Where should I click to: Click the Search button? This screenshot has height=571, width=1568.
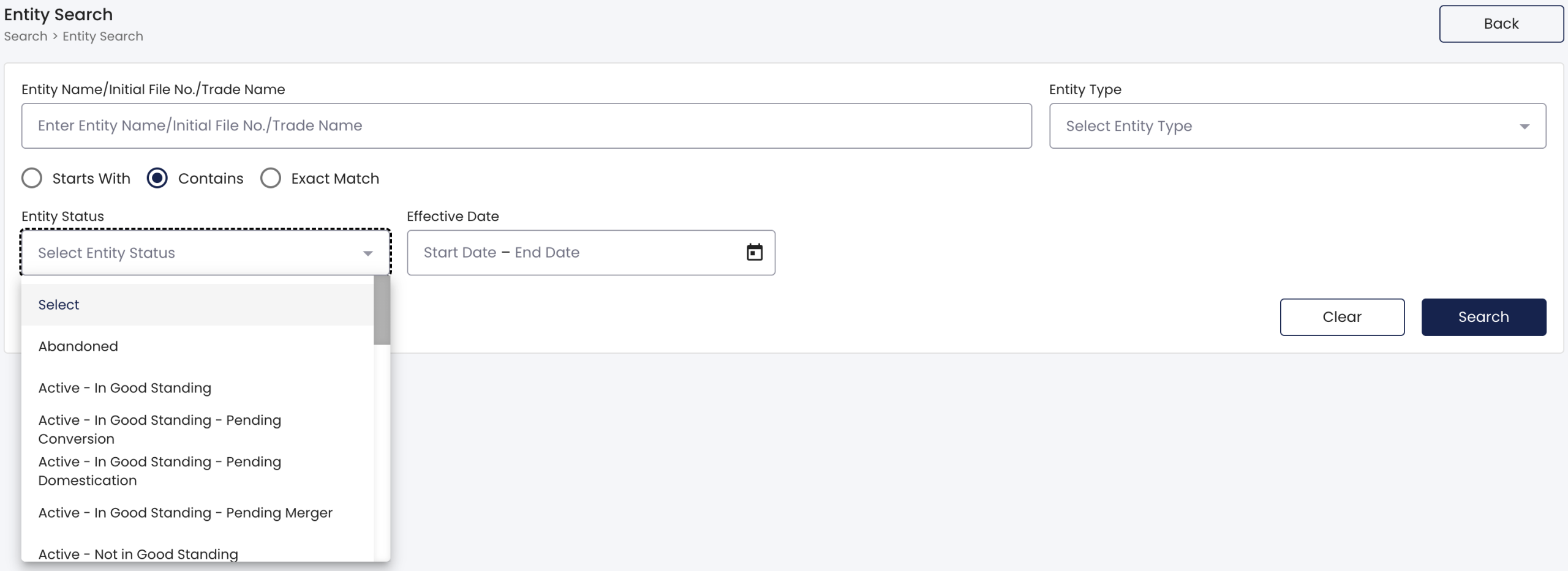click(1483, 317)
